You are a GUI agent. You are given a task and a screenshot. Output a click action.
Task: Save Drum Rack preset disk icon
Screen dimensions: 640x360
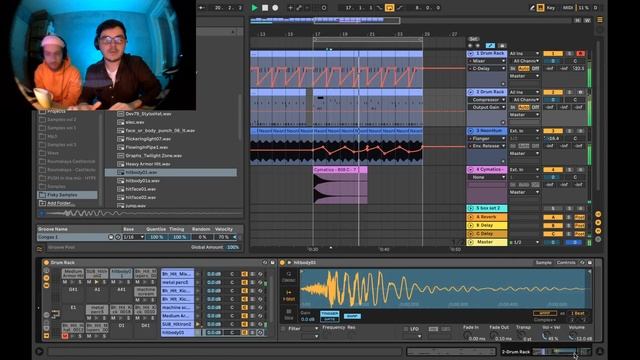tap(273, 262)
